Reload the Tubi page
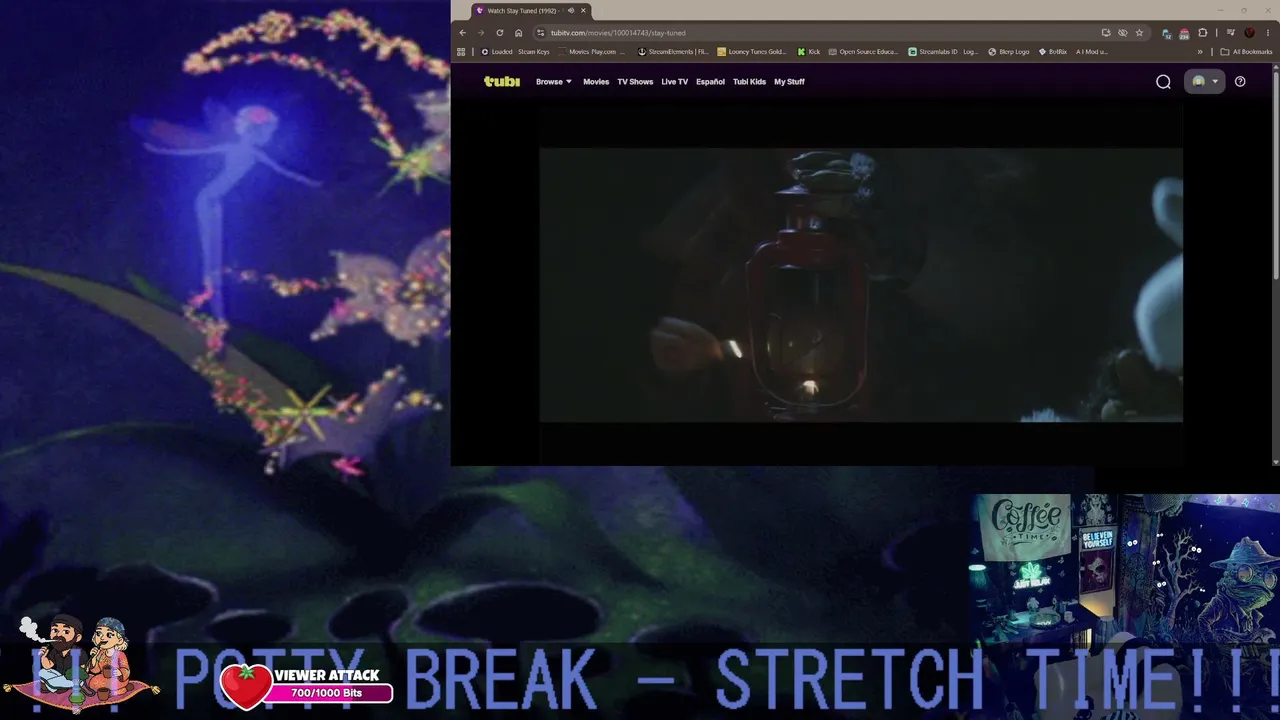The width and height of the screenshot is (1280, 720). point(500,33)
